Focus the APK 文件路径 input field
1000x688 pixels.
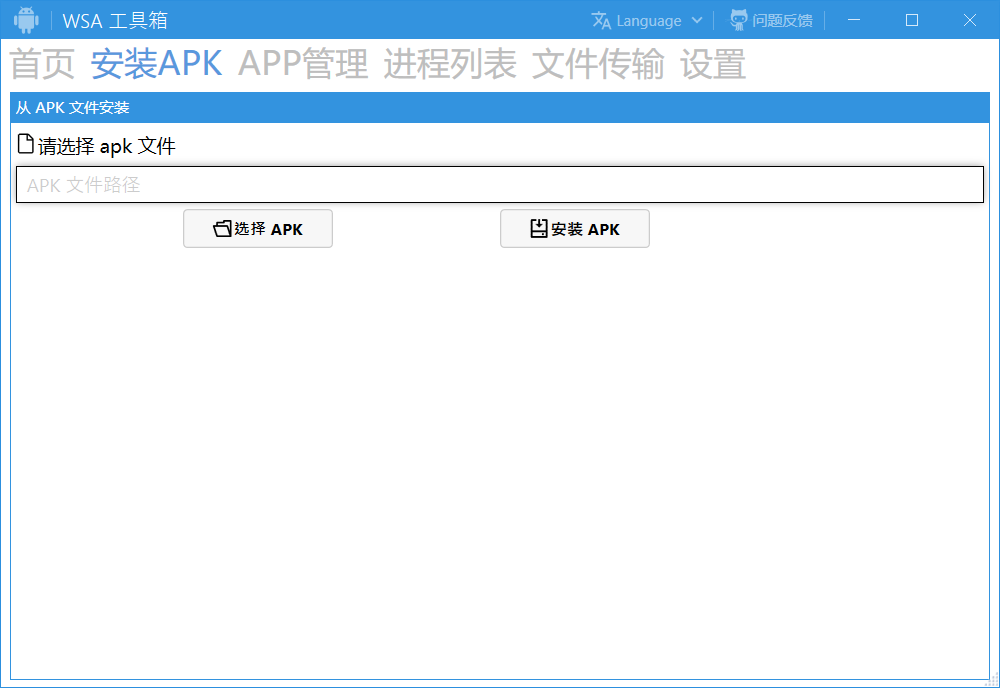499,185
